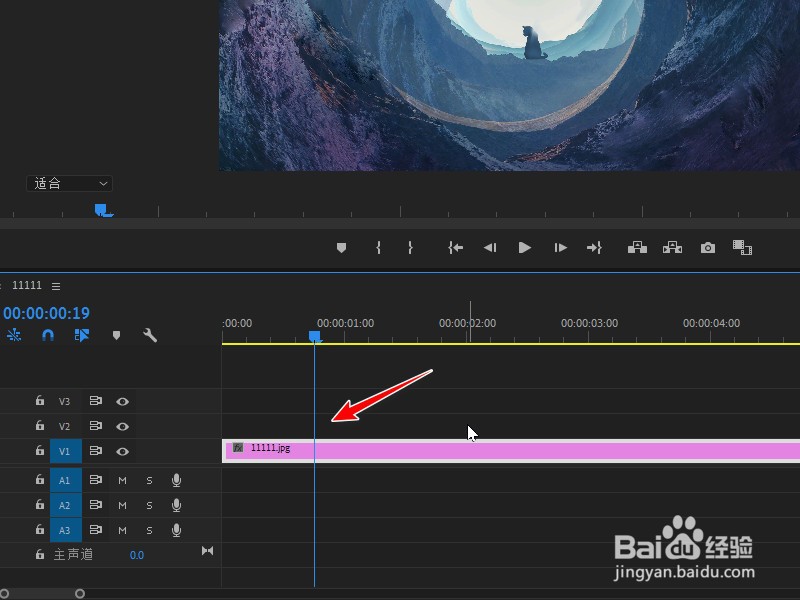Toggle lock on track A2
The width and height of the screenshot is (800, 600).
click(x=40, y=505)
